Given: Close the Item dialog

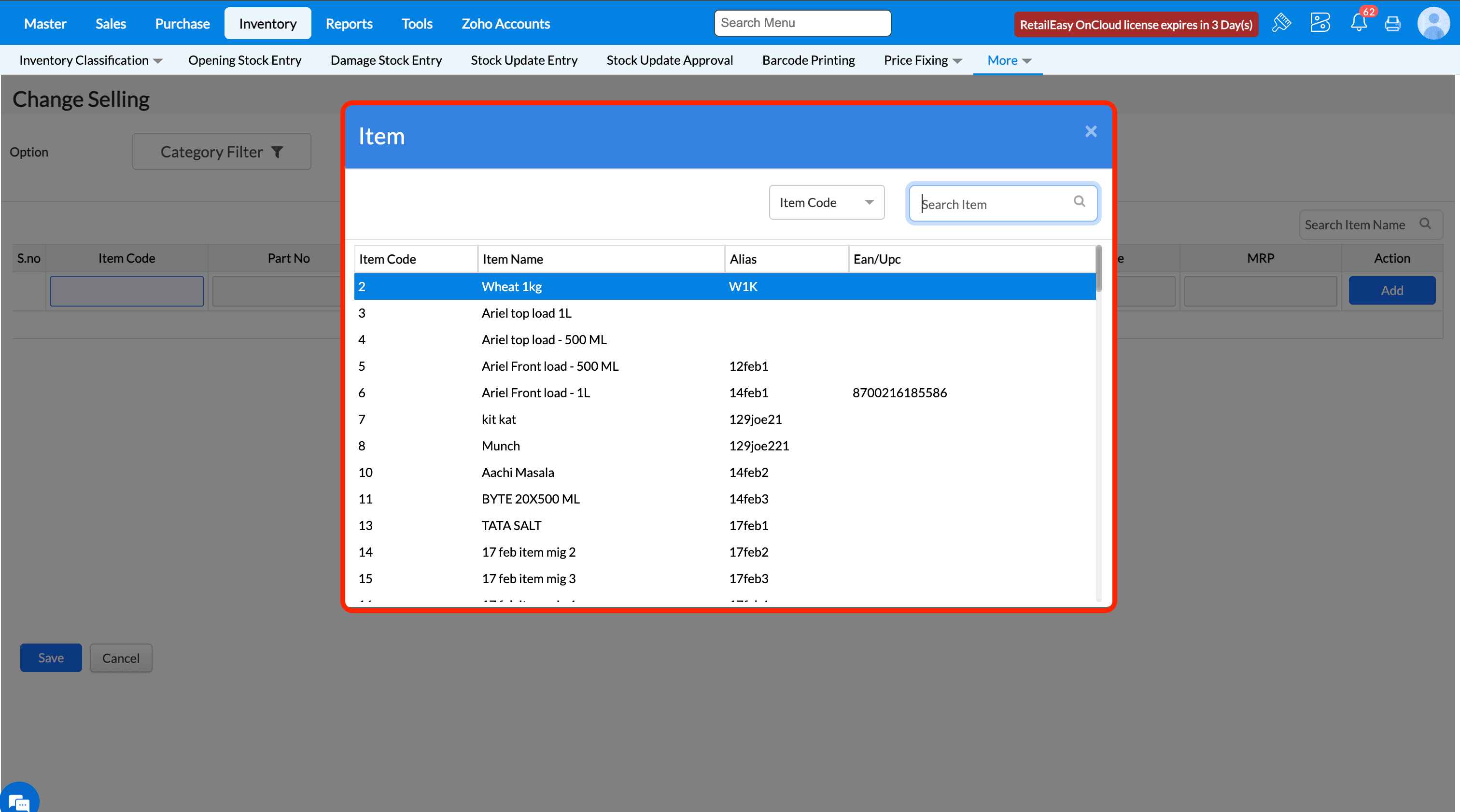Looking at the screenshot, I should 1091,131.
